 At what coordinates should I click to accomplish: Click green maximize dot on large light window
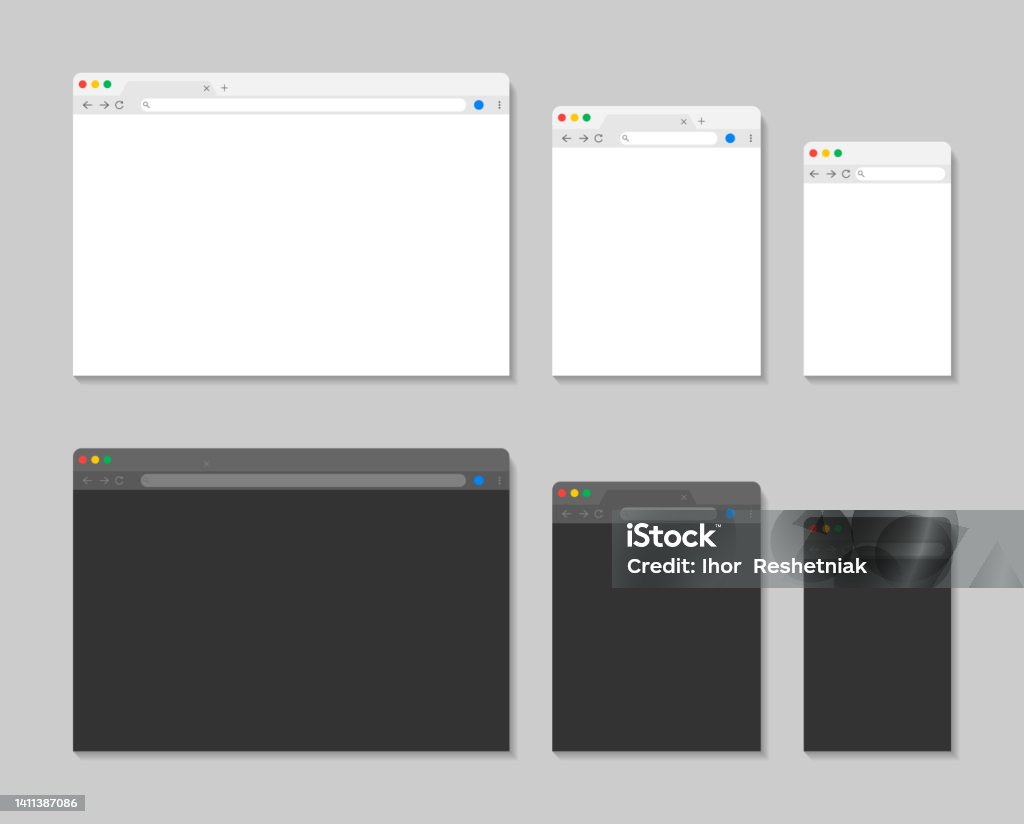pos(107,84)
